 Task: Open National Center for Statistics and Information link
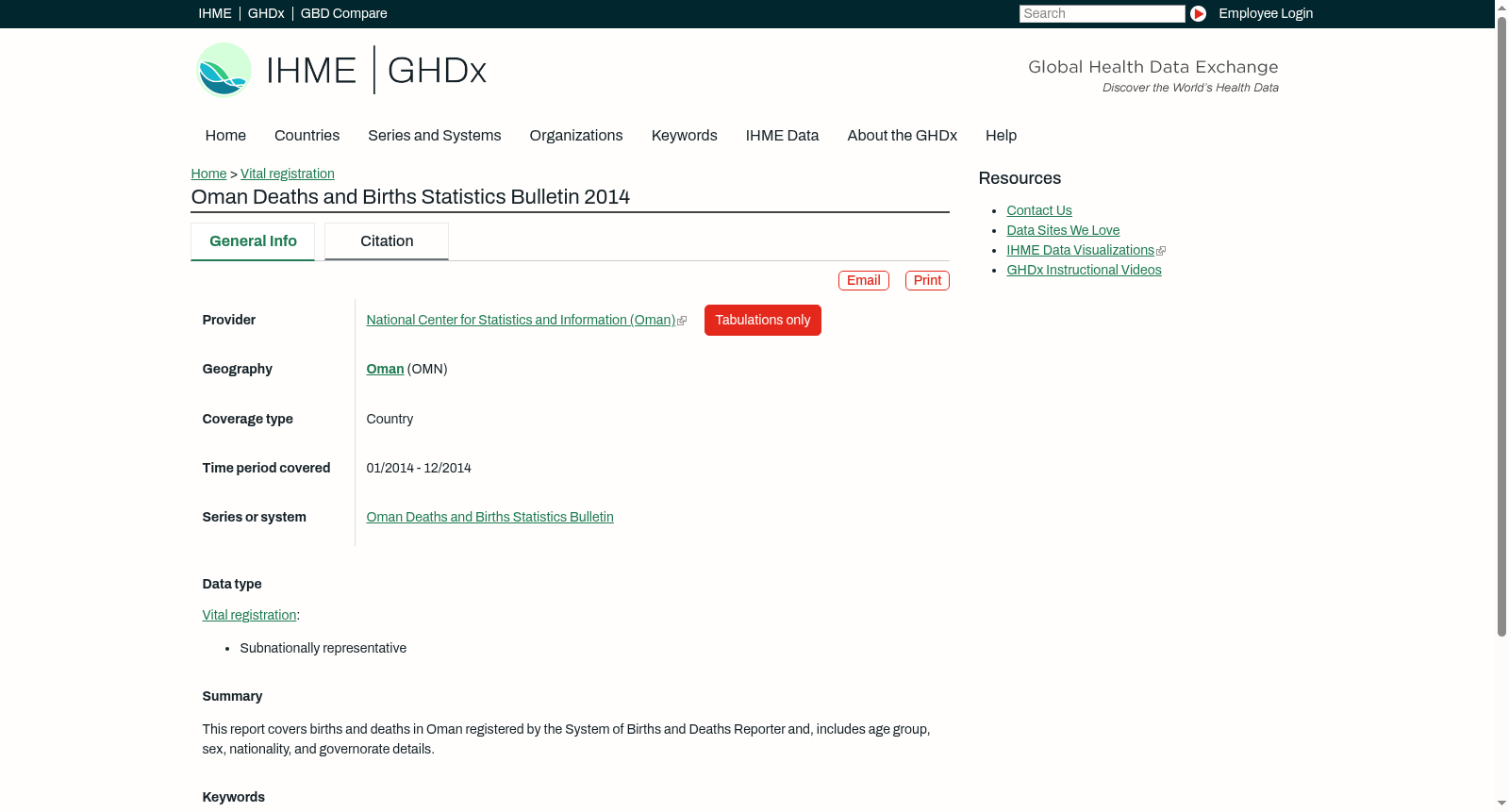pyautogui.click(x=521, y=321)
